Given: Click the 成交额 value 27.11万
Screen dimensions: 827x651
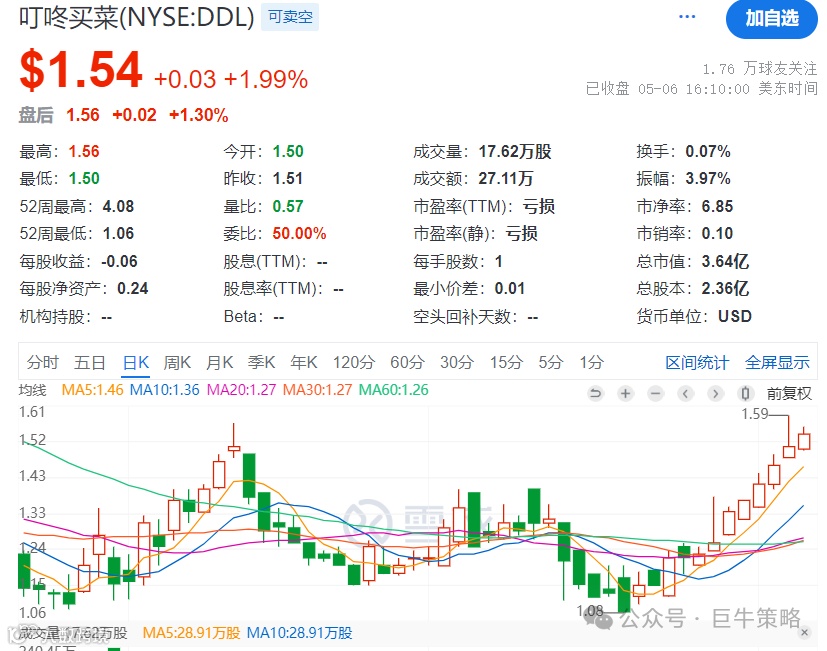Looking at the screenshot, I should (x=506, y=178).
